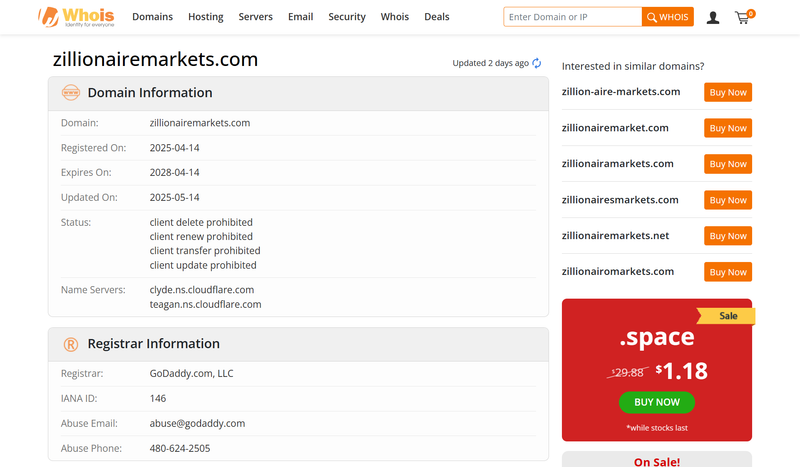Click the $1.18 sale price

click(x=682, y=371)
